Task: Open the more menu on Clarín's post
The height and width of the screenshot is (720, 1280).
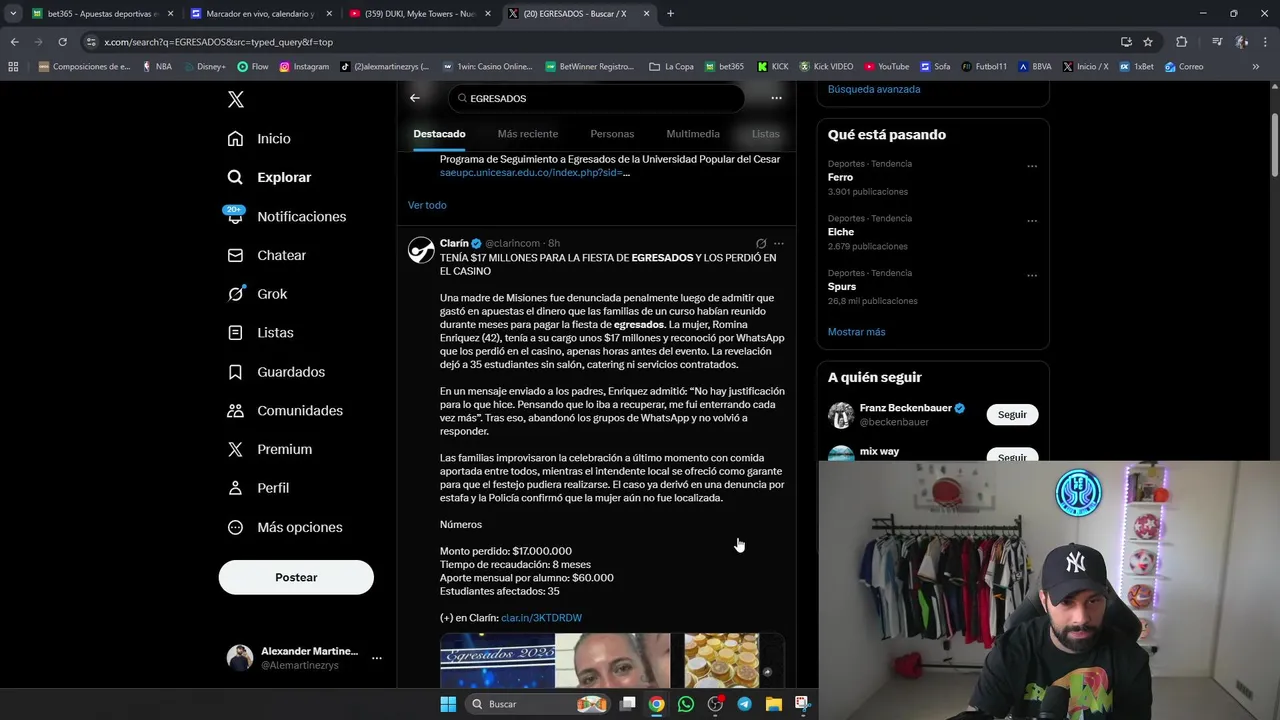Action: click(779, 243)
